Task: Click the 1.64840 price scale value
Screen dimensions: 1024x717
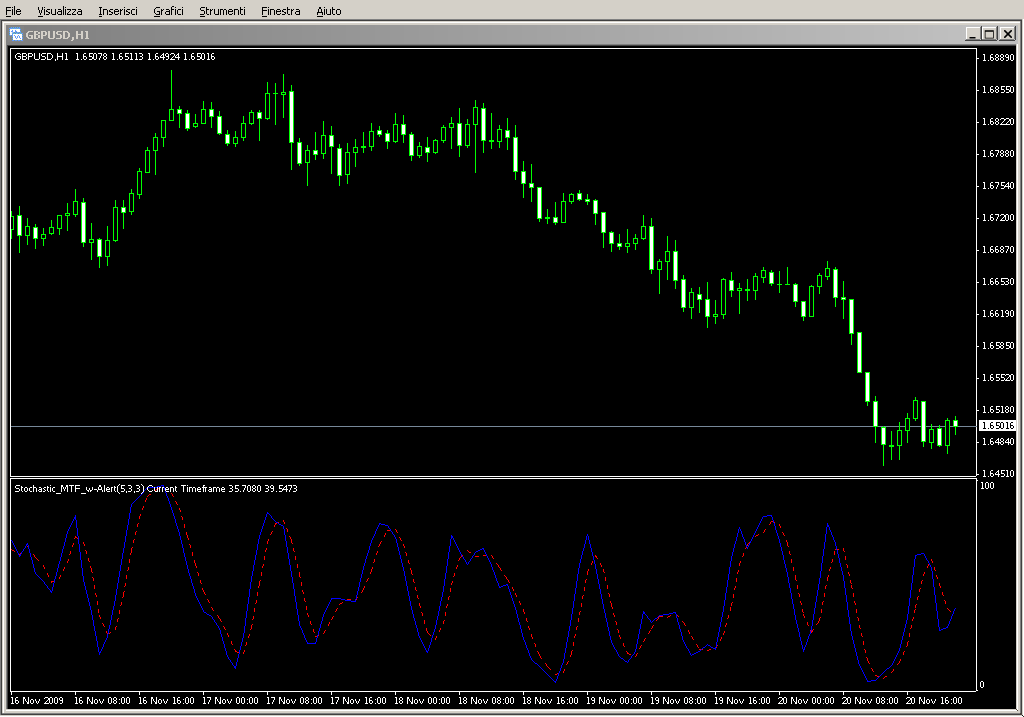Action: click(999, 441)
